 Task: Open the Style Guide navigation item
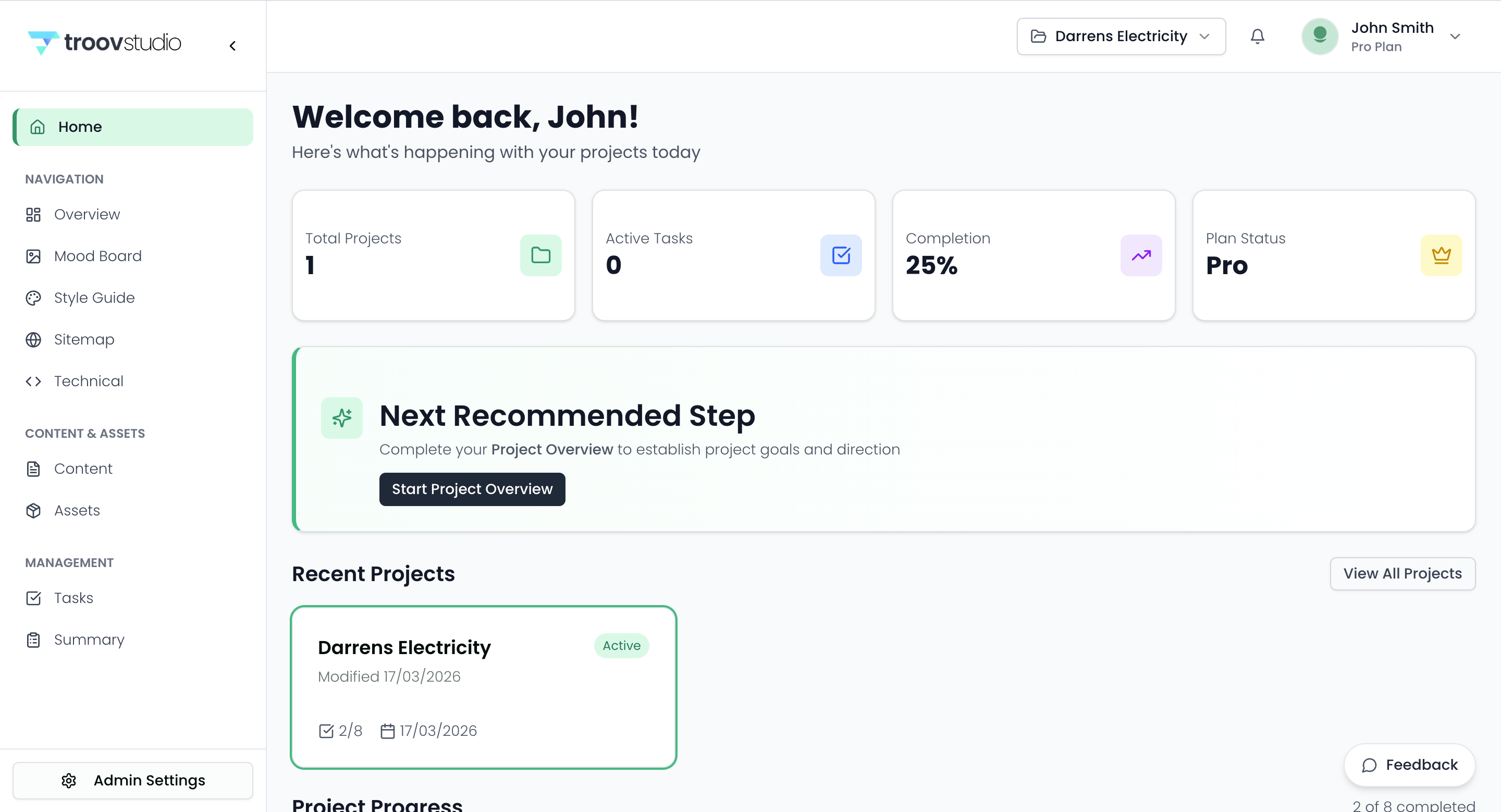click(94, 298)
